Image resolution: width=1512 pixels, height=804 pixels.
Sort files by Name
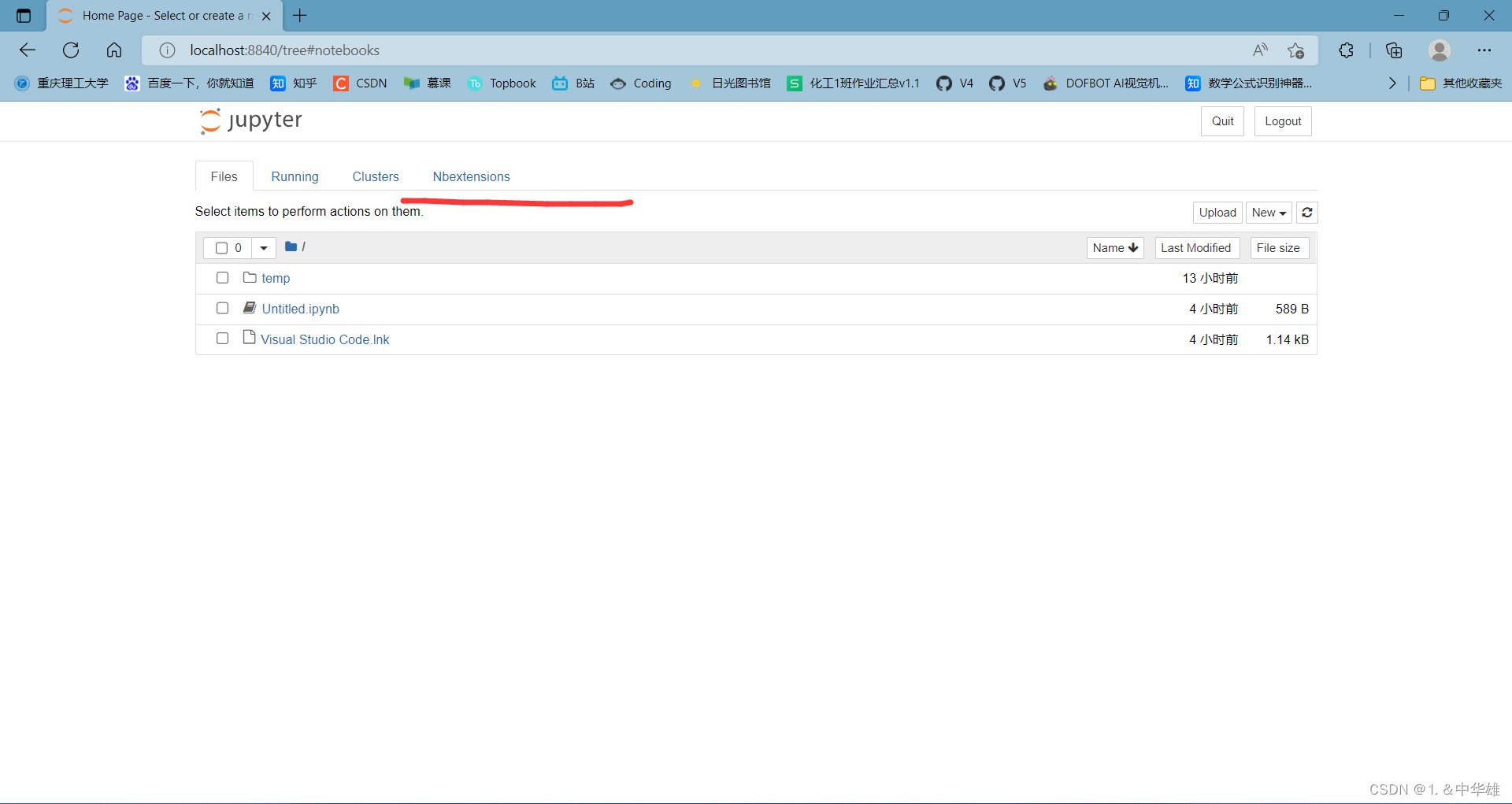1115,248
